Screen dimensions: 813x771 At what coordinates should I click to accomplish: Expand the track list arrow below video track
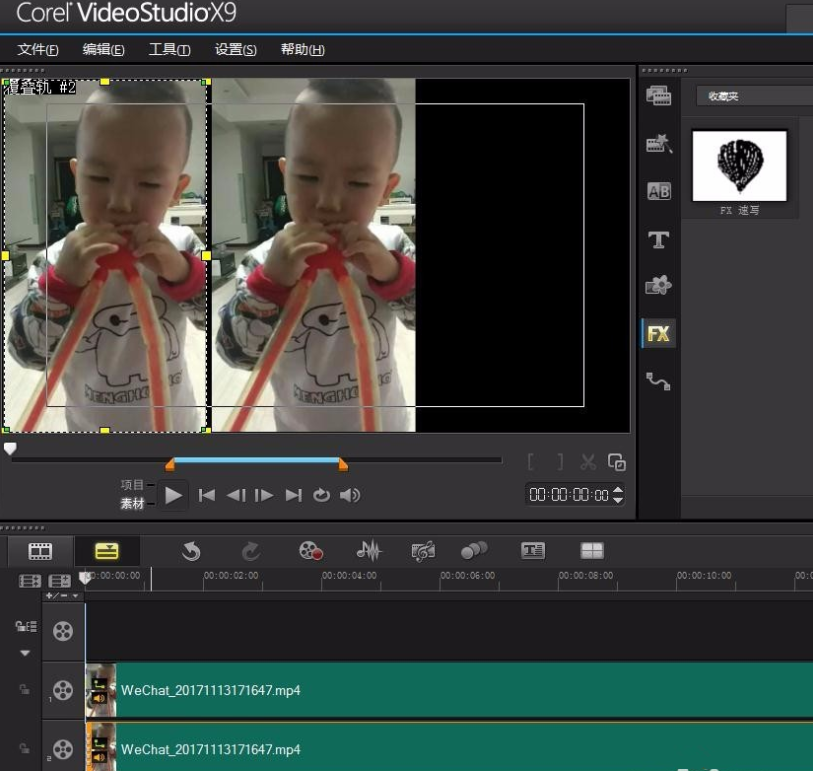click(25, 653)
